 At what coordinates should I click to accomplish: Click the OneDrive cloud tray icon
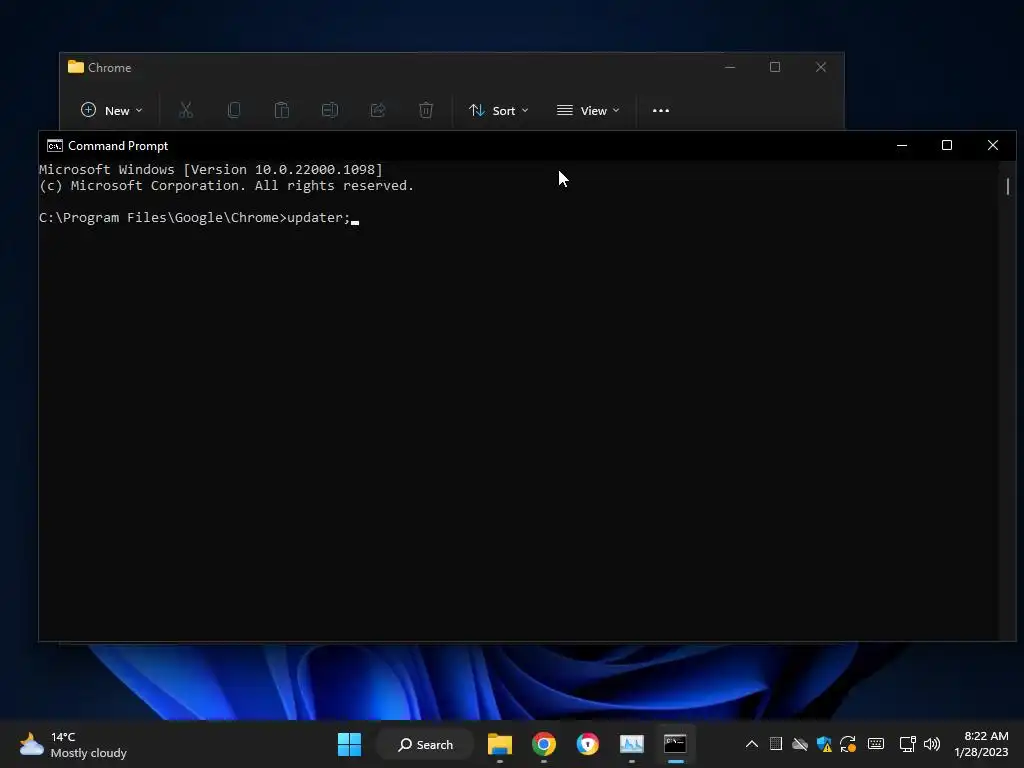800,744
